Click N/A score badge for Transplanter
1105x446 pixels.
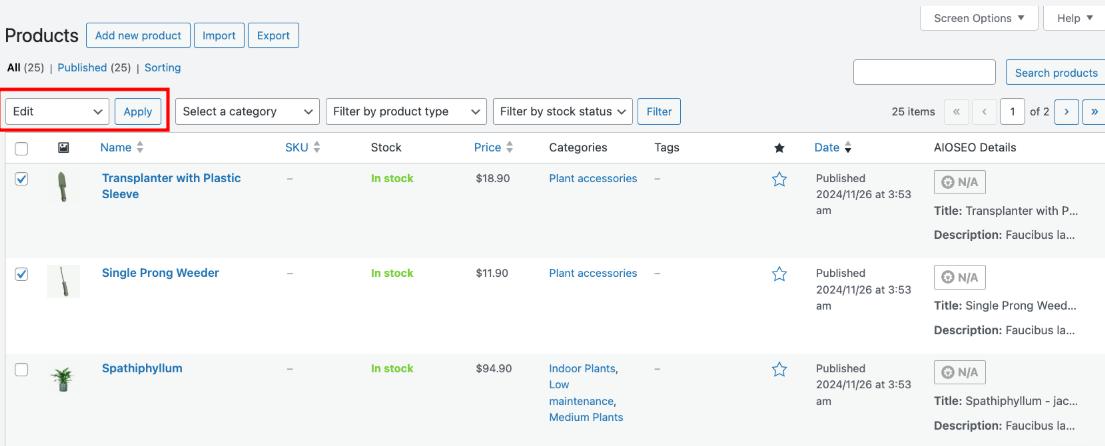click(x=959, y=183)
